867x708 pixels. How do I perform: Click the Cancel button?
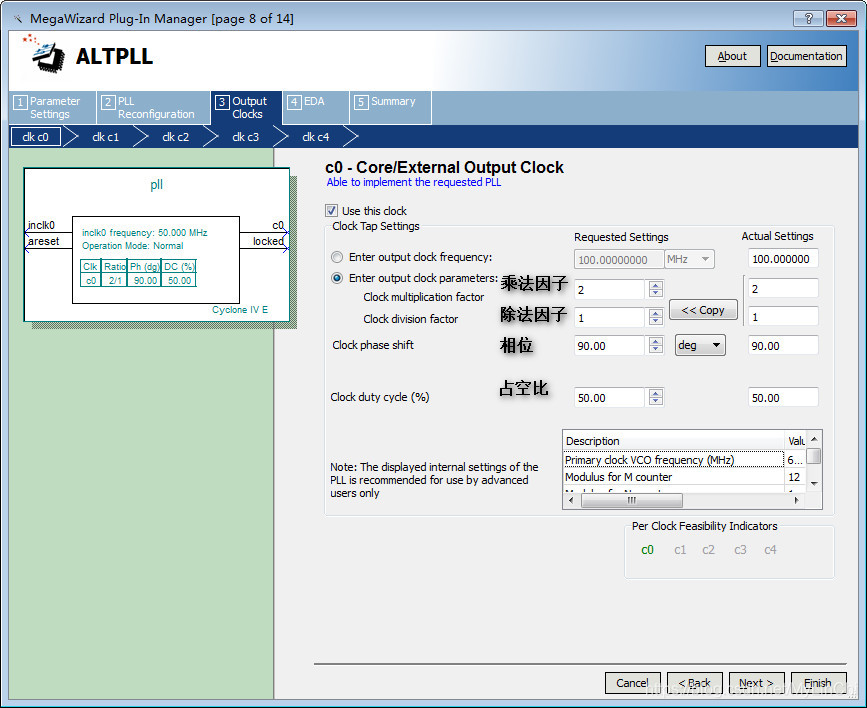pyautogui.click(x=633, y=683)
